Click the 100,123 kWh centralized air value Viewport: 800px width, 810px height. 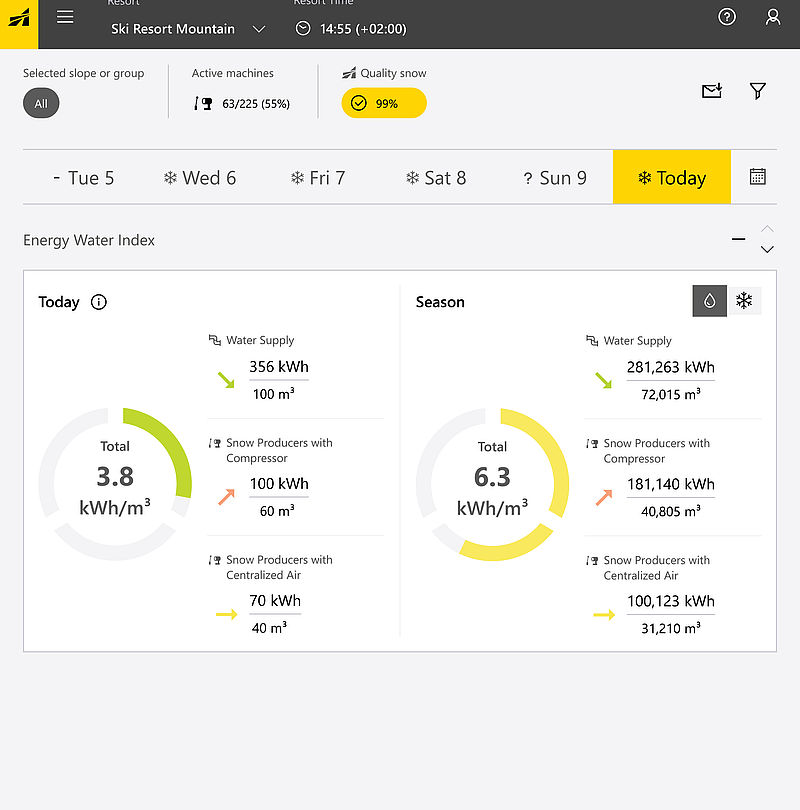[x=671, y=601]
